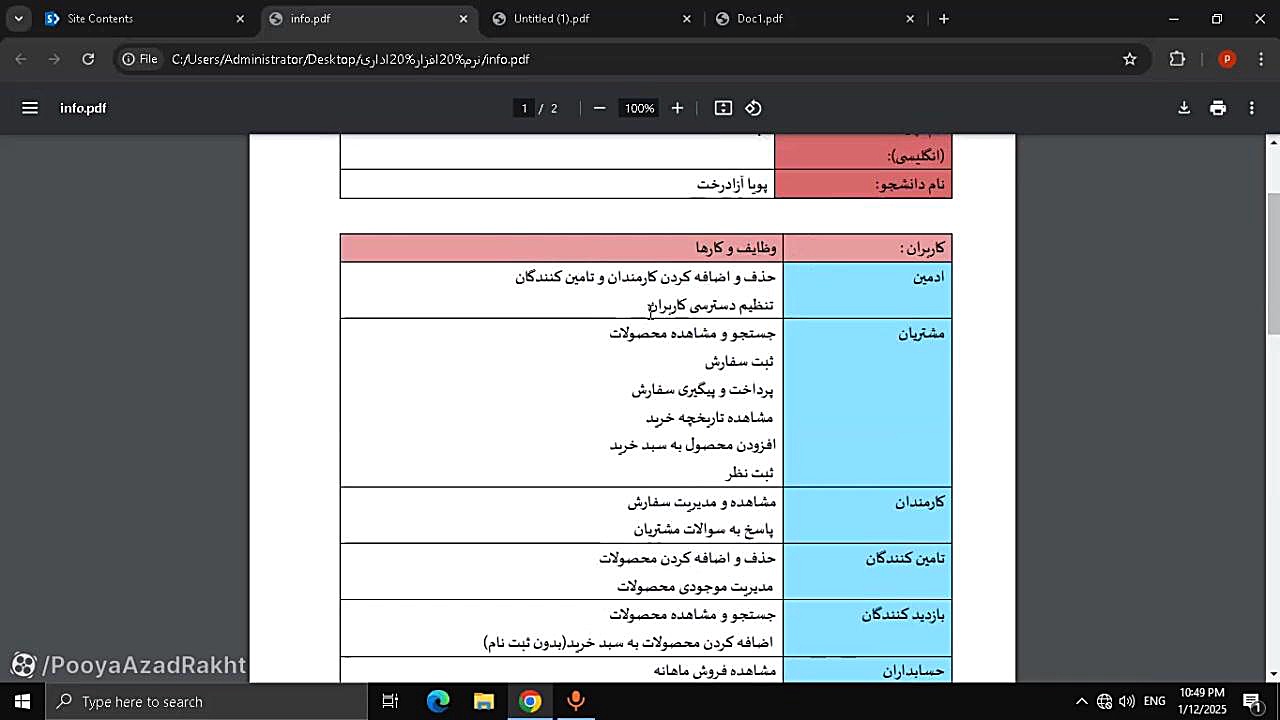Open the Windows Start menu

pos(22,701)
